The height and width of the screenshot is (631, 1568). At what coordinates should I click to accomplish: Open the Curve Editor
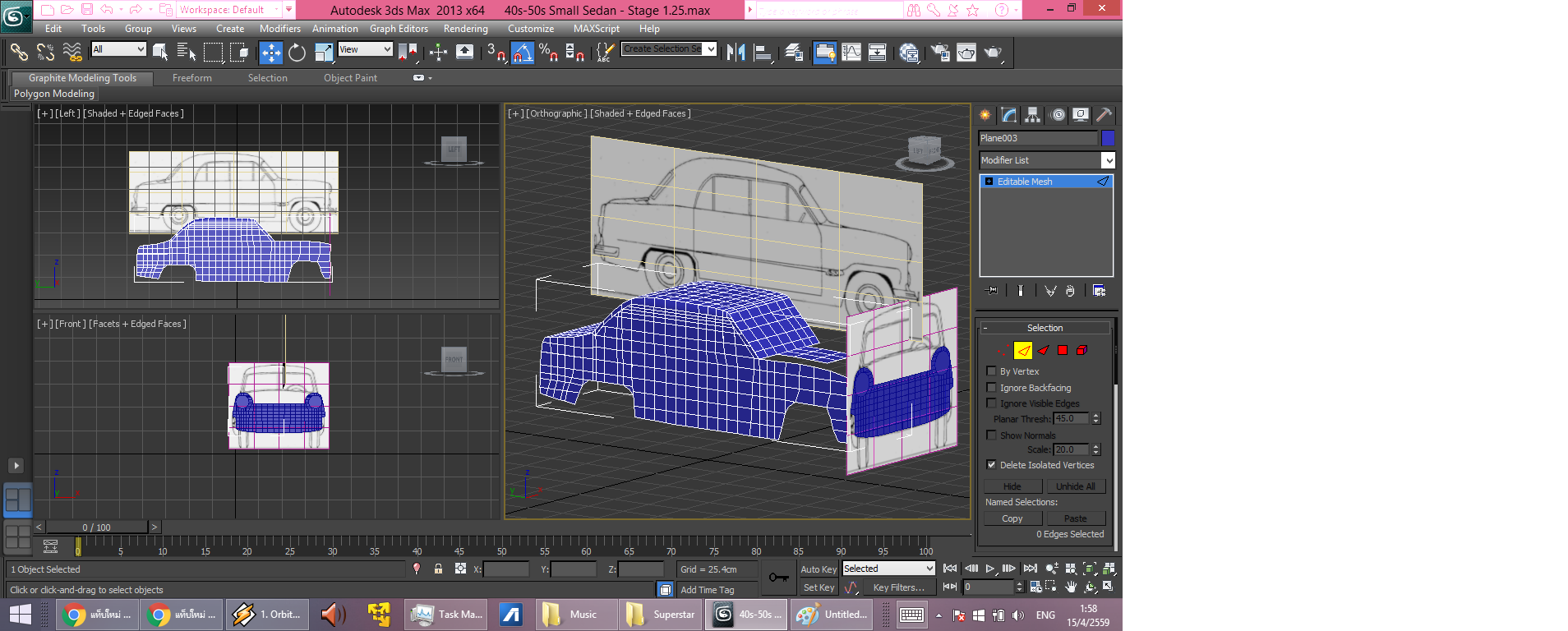tap(851, 53)
